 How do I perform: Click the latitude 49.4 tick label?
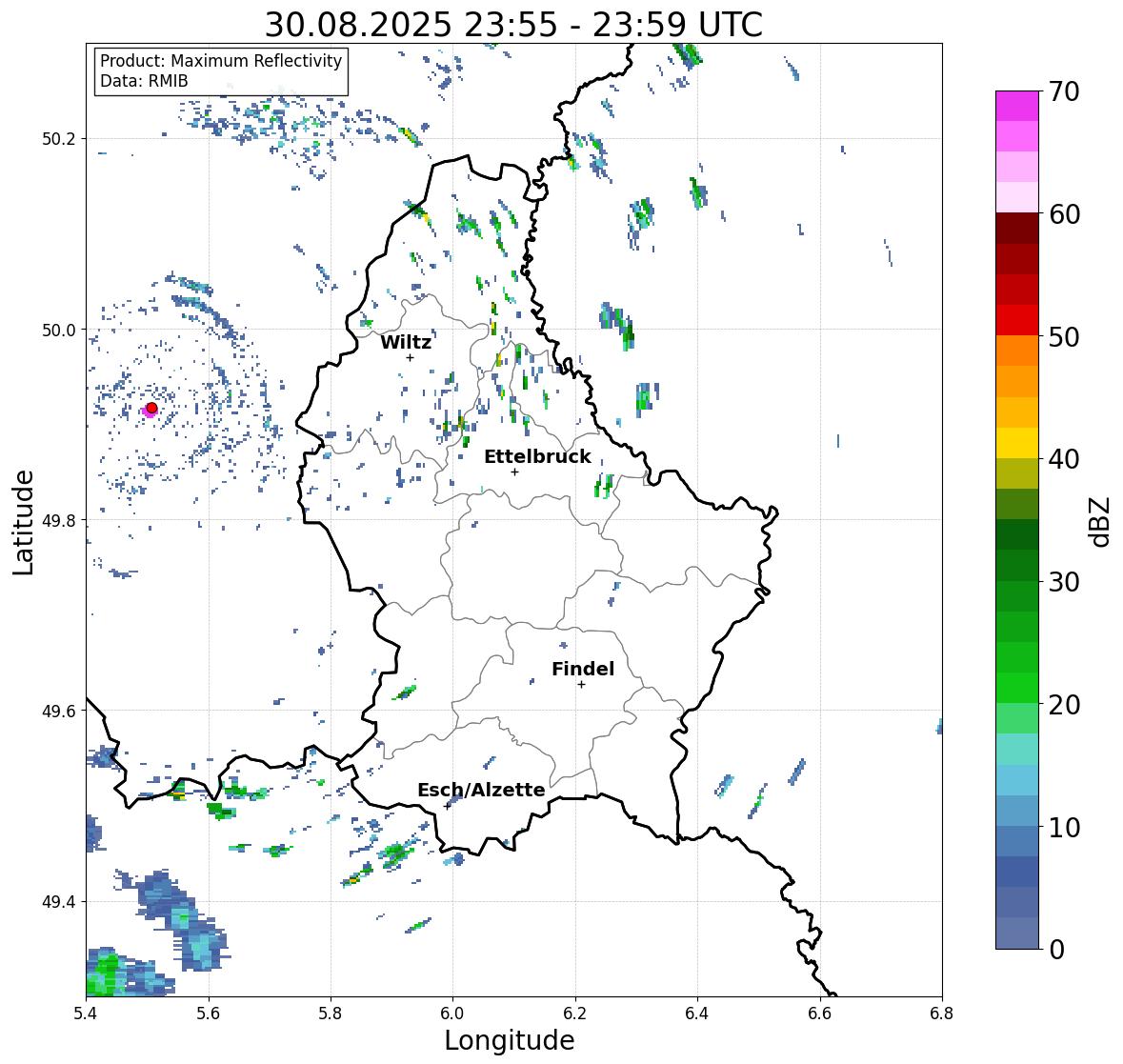pyautogui.click(x=59, y=902)
